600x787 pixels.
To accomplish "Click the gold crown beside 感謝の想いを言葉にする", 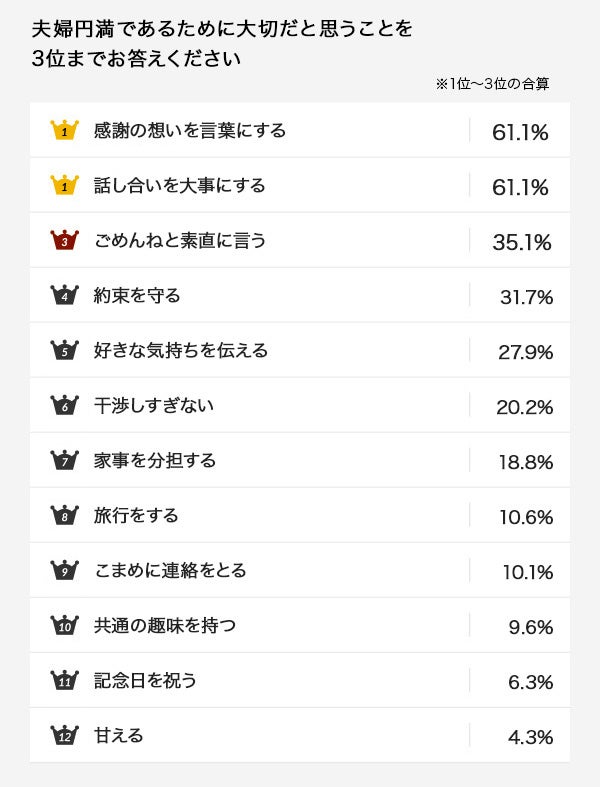I will pyautogui.click(x=64, y=130).
